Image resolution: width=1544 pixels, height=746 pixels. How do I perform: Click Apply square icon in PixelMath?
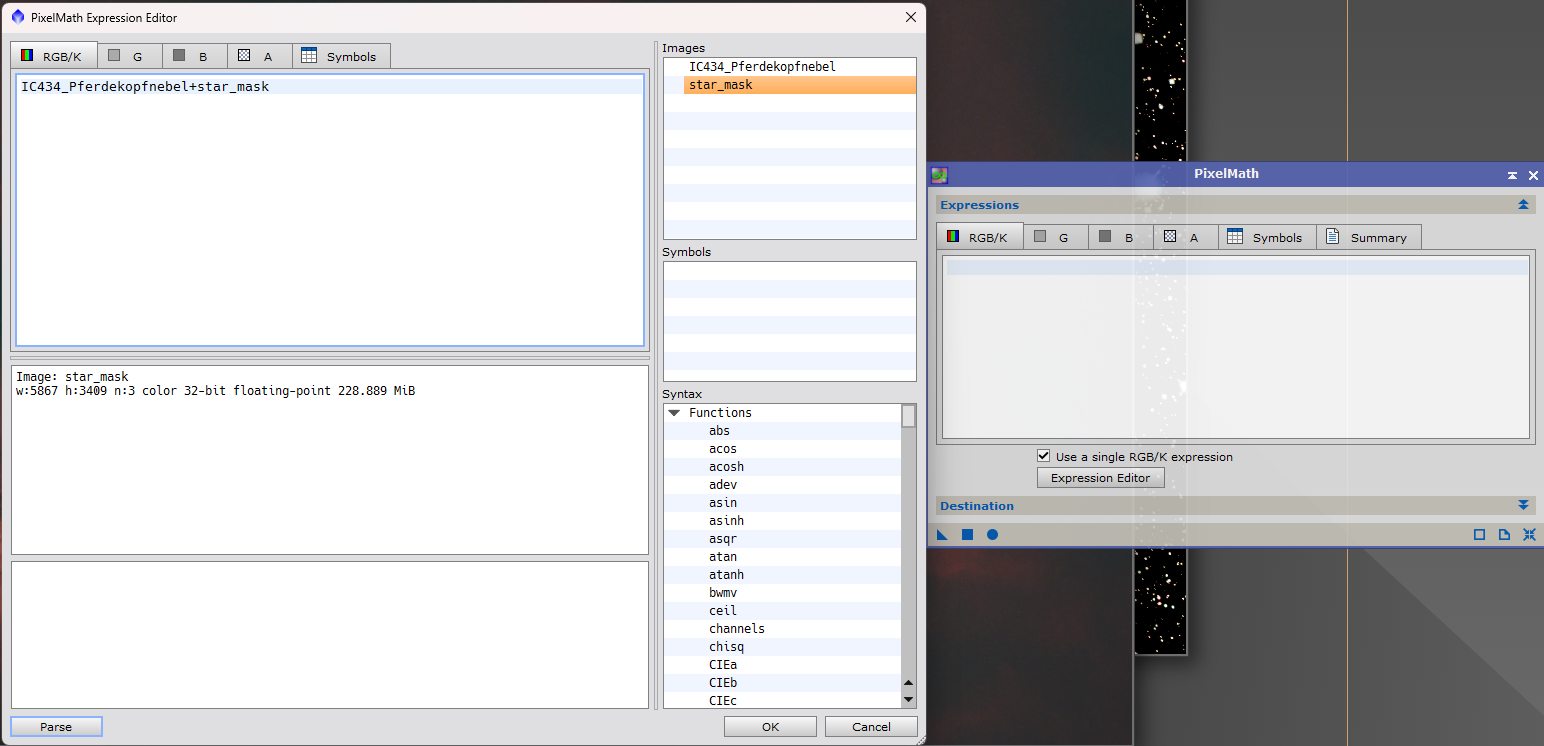point(967,535)
